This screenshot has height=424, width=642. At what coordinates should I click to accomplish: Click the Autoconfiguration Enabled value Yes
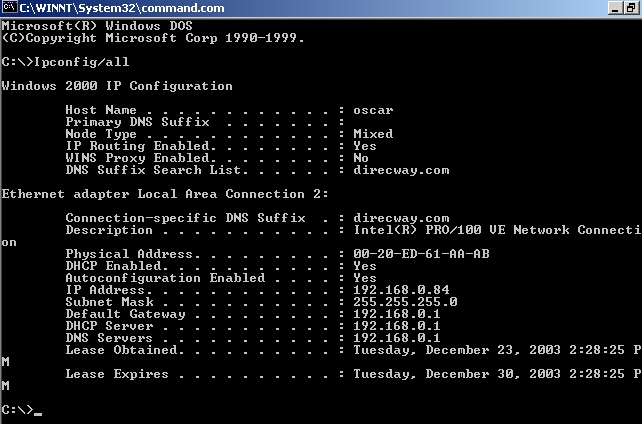(365, 278)
